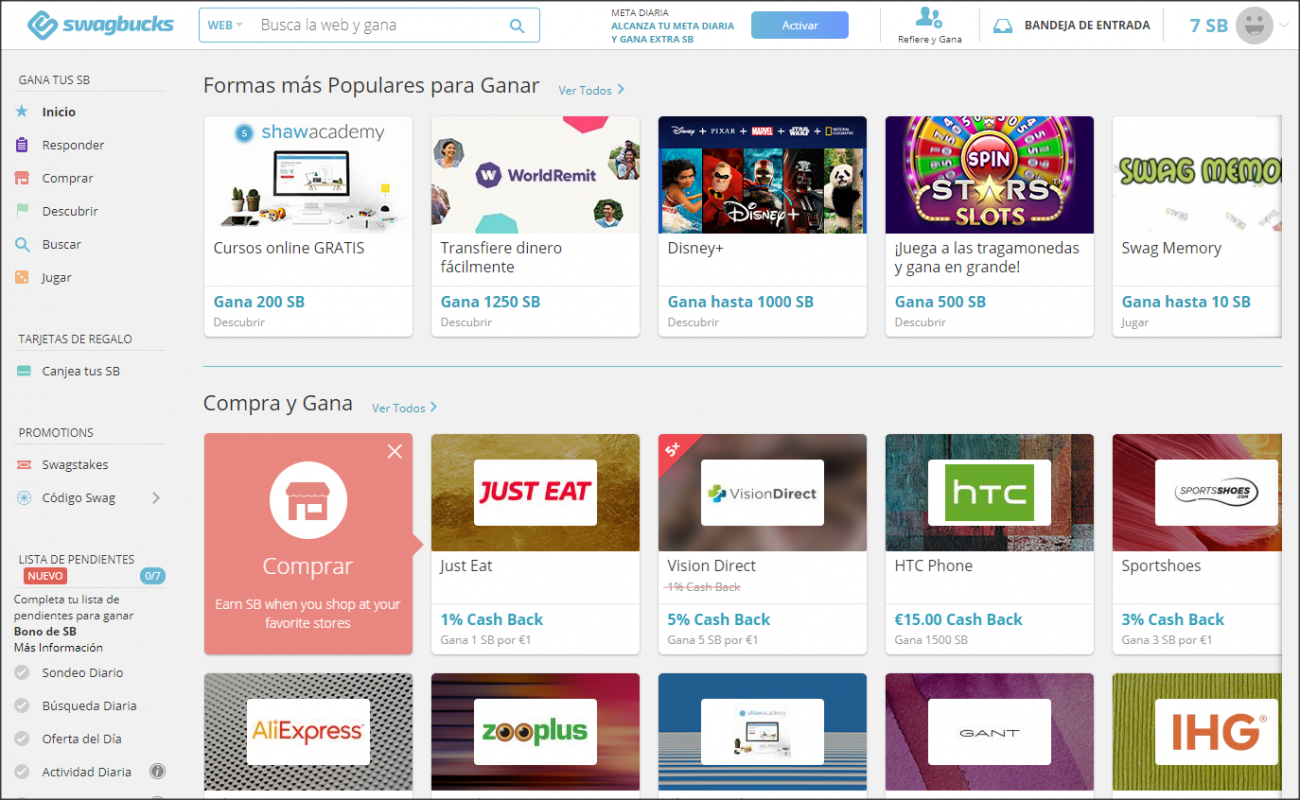Click the Swagbucks logo

coord(100,25)
